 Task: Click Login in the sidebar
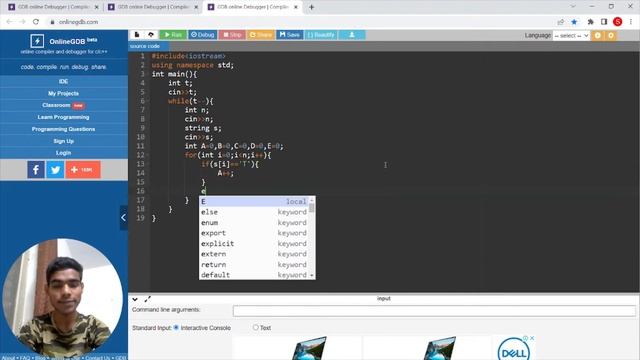63,153
